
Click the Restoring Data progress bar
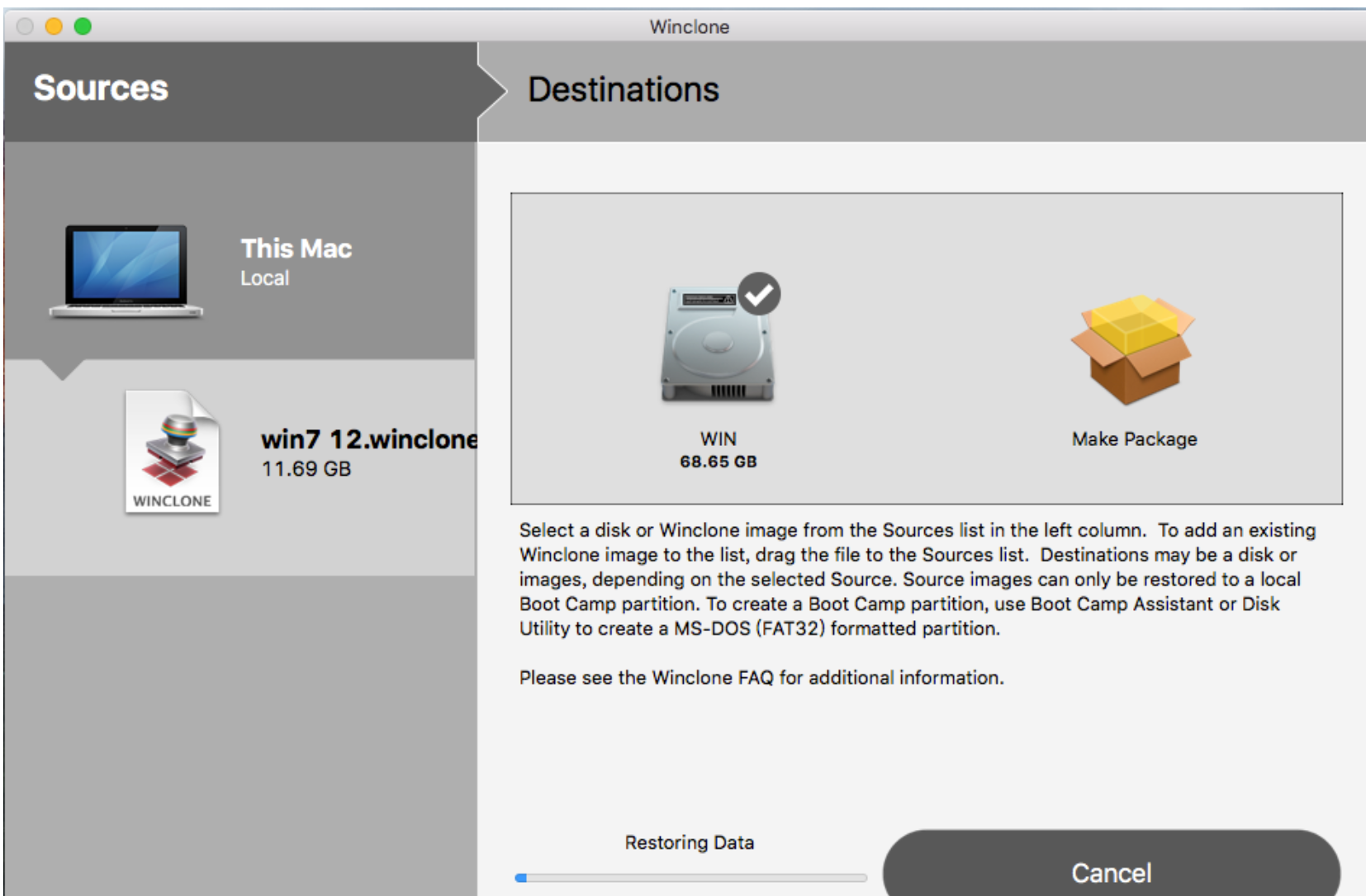tap(690, 878)
